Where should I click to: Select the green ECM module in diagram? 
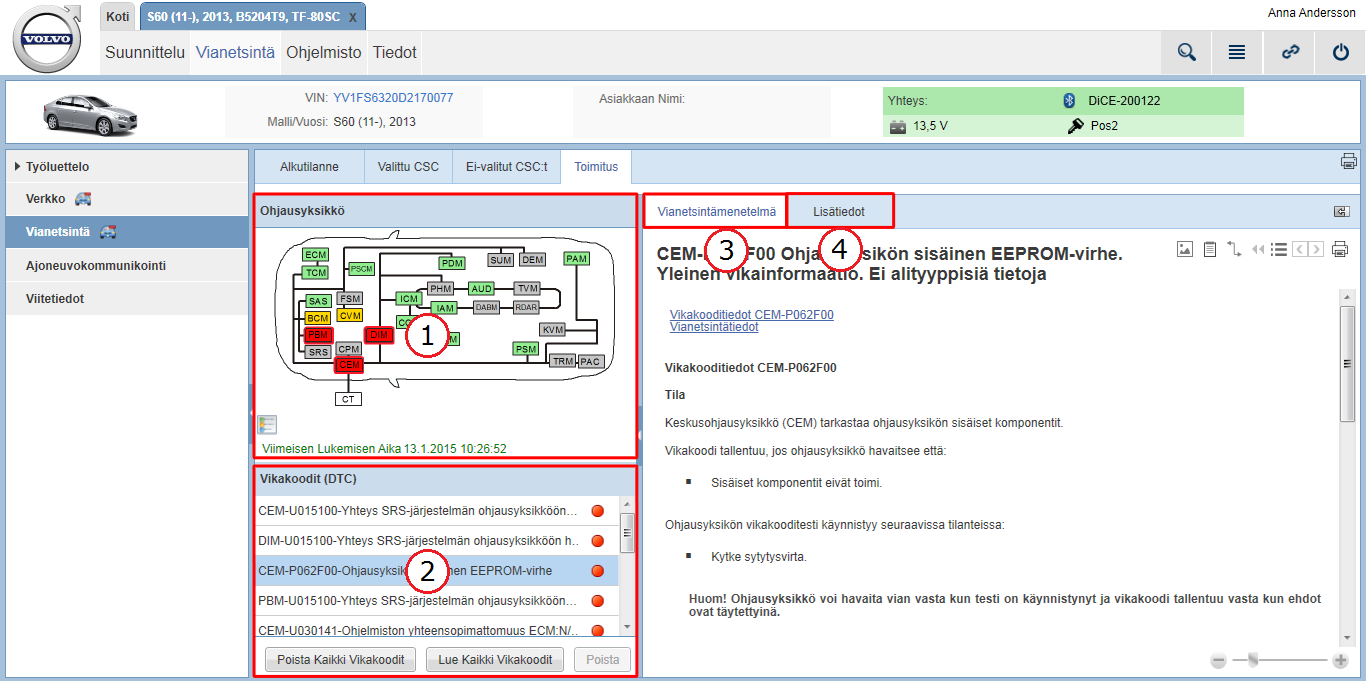(x=316, y=255)
